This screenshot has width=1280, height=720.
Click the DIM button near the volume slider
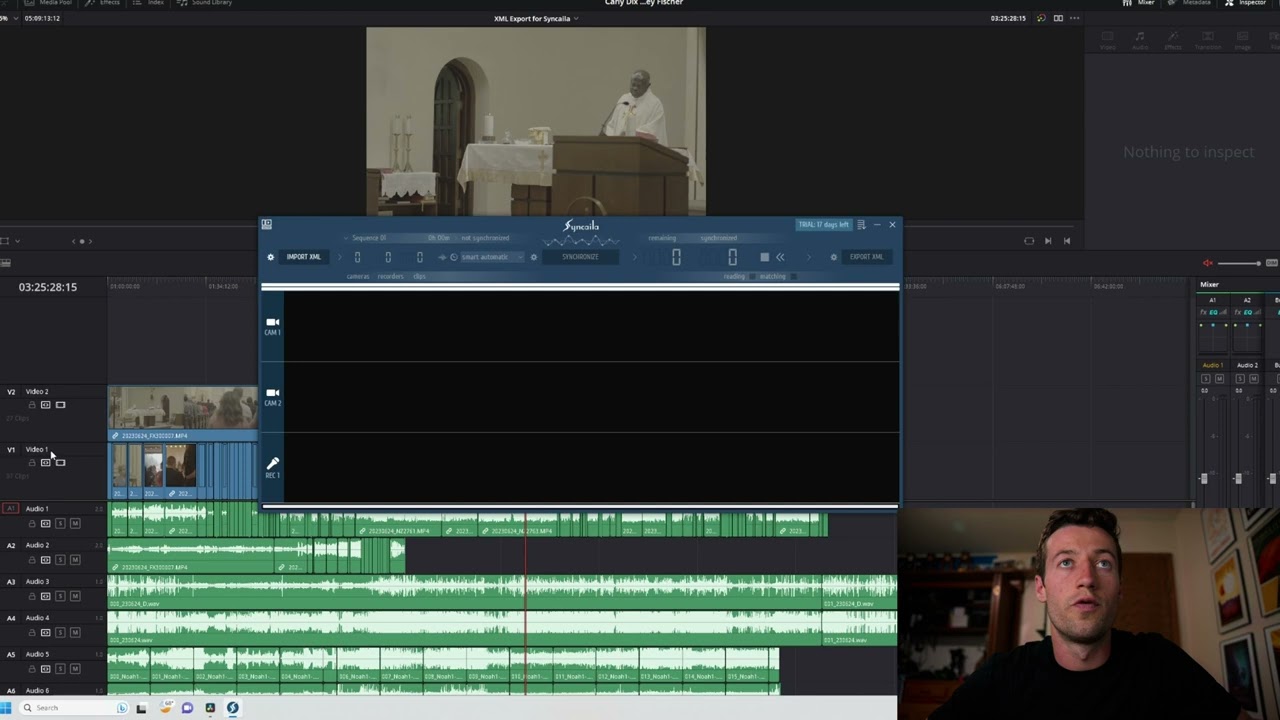tap(1272, 263)
